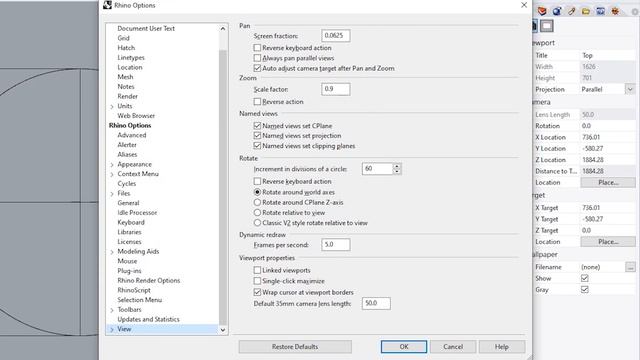Select Classic V2 style rotate relative to view
640x360 pixels.
(x=257, y=223)
